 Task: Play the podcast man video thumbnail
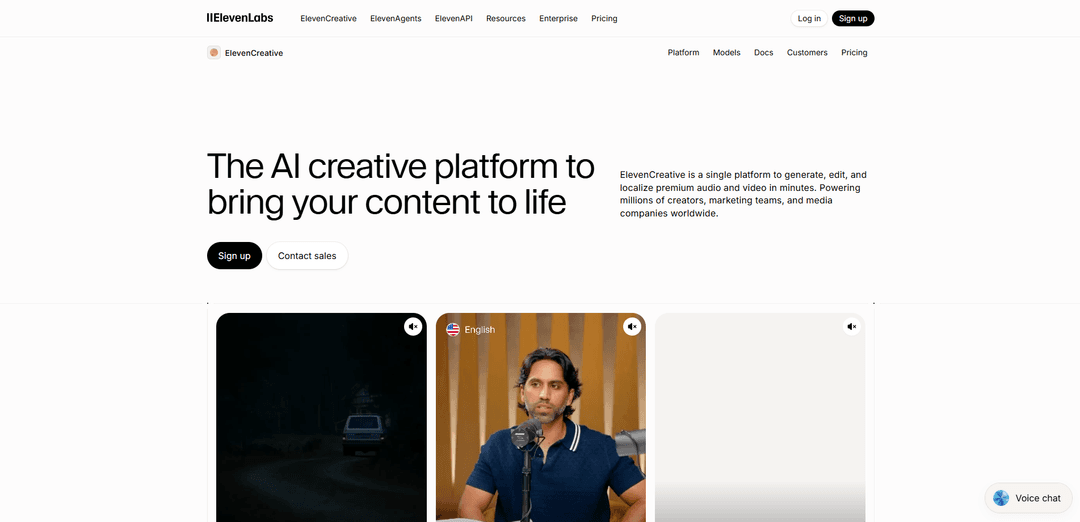point(541,417)
